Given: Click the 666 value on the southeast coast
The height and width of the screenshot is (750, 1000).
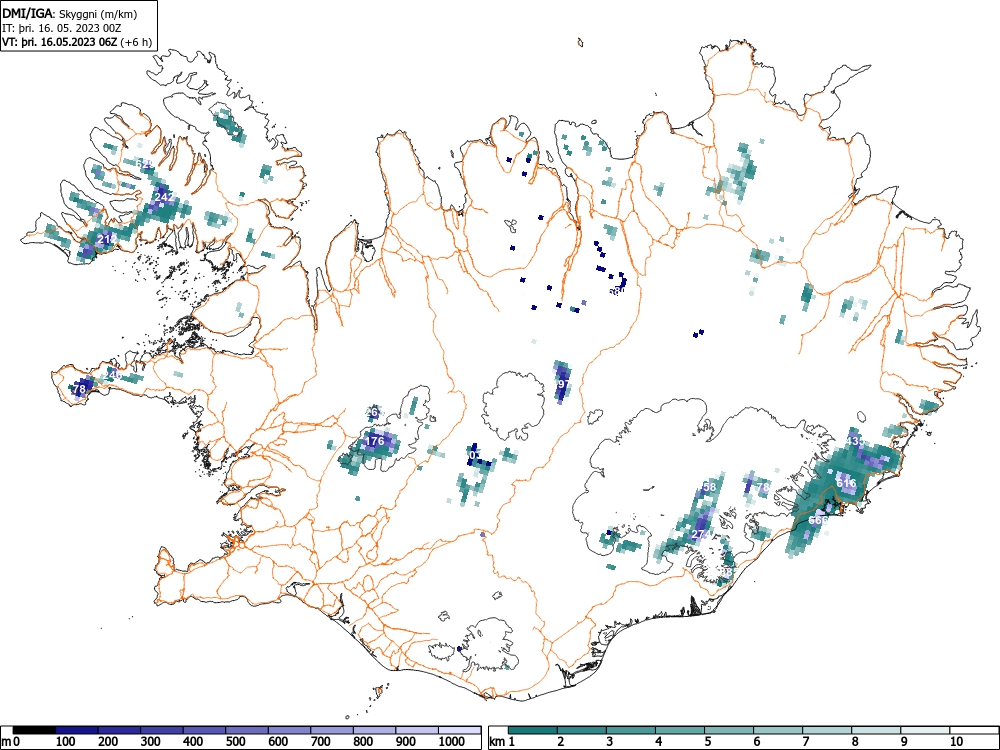Looking at the screenshot, I should click(x=818, y=520).
